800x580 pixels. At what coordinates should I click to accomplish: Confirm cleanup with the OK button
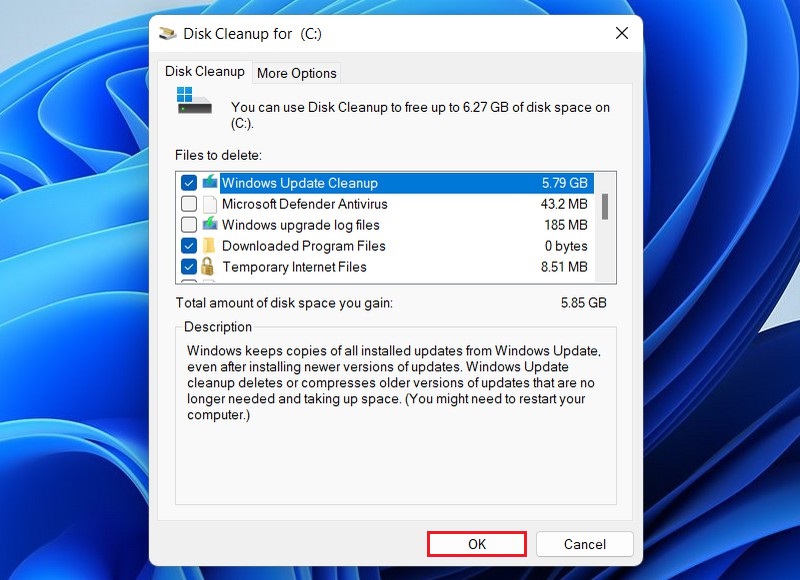click(x=477, y=544)
